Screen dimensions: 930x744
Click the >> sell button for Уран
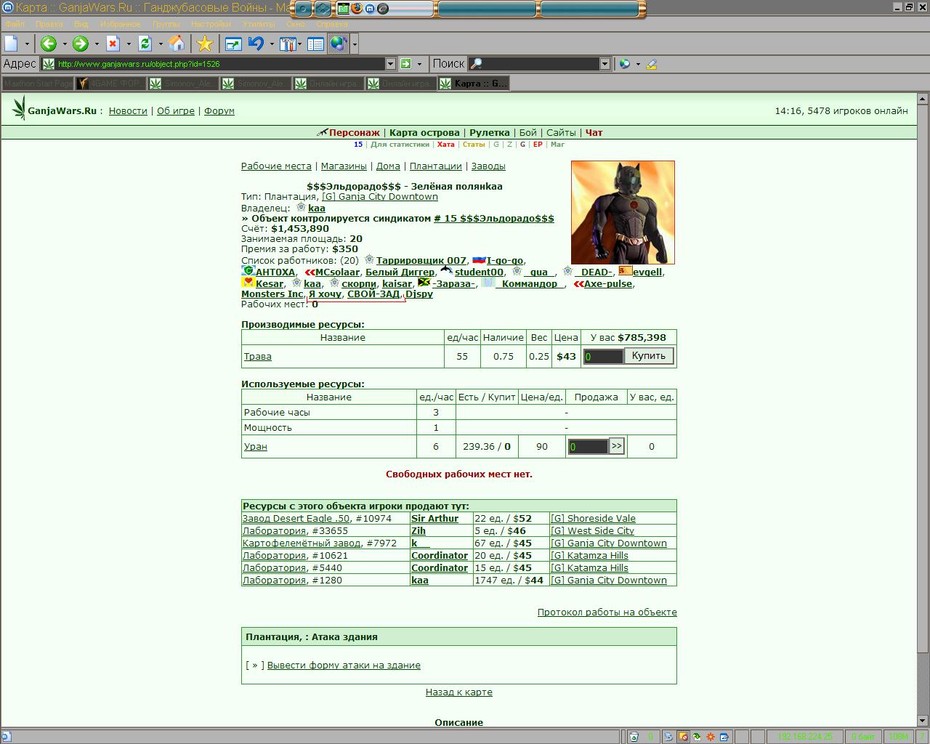coord(617,446)
